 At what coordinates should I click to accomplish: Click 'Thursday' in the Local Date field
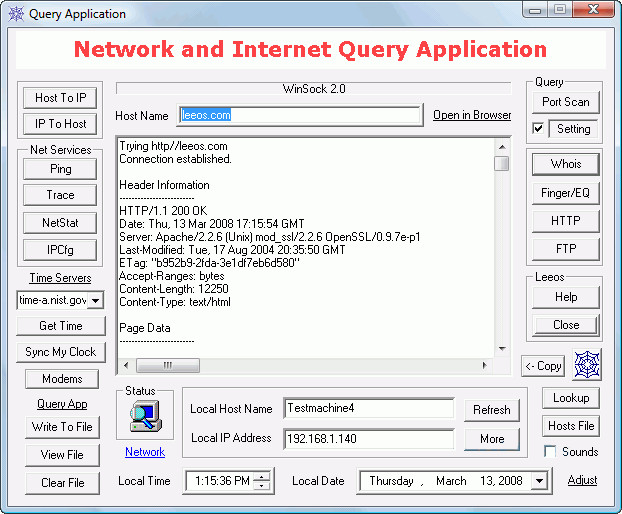(x=392, y=481)
